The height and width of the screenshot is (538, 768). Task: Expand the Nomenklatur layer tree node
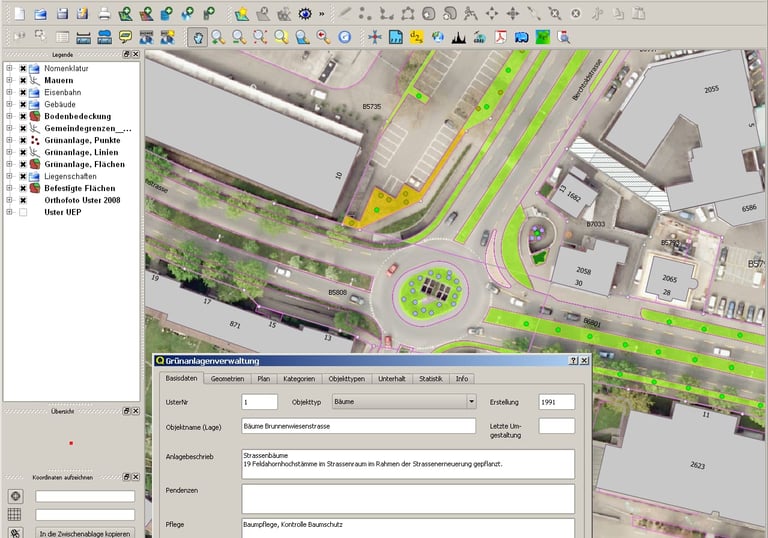pyautogui.click(x=9, y=68)
